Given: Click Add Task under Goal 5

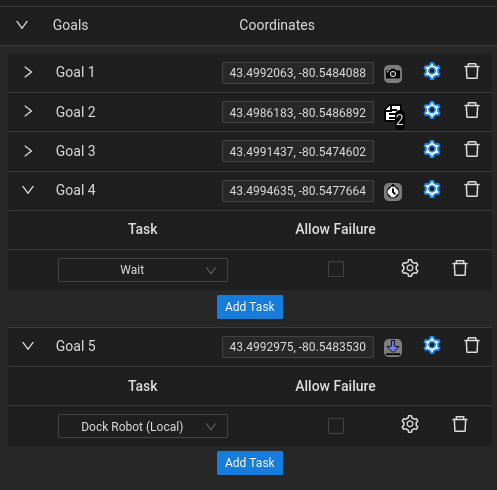Looking at the screenshot, I should [x=250, y=463].
